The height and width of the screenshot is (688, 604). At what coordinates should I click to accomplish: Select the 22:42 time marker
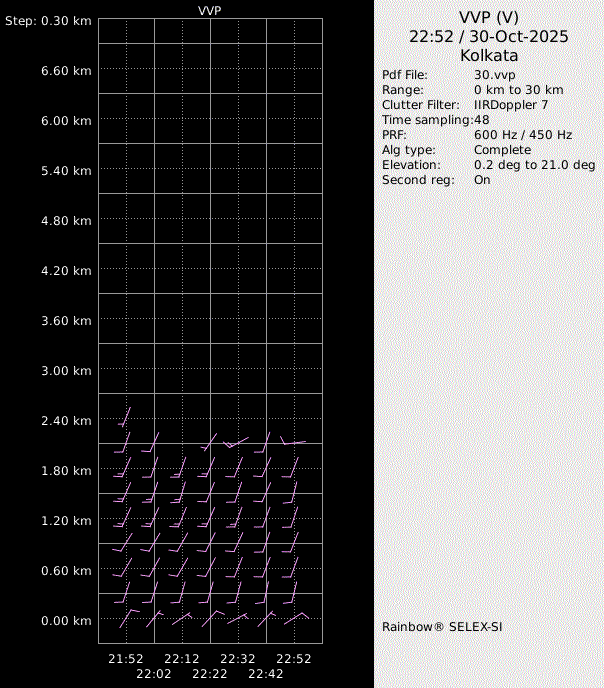266,674
